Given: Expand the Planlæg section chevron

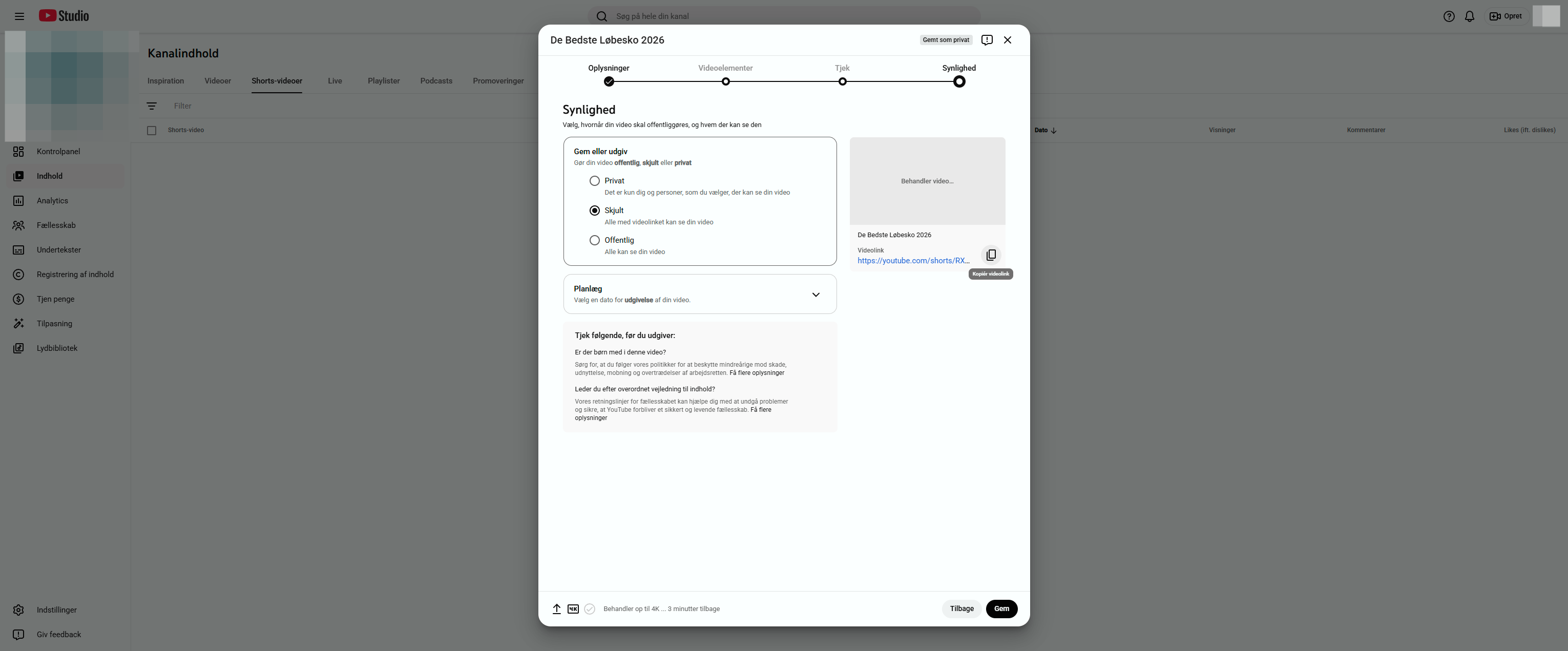Looking at the screenshot, I should (x=816, y=295).
